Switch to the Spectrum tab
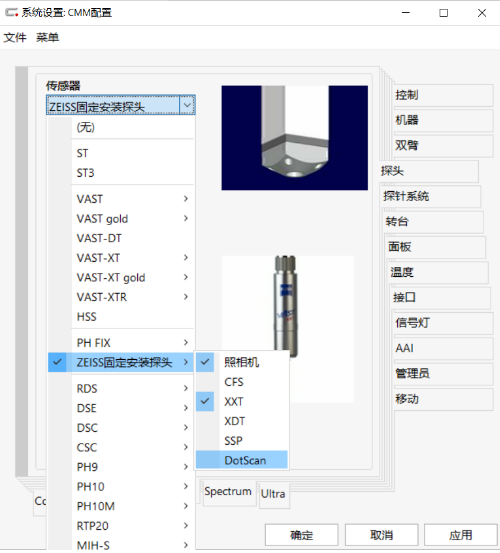The height and width of the screenshot is (553, 500). pos(228,492)
